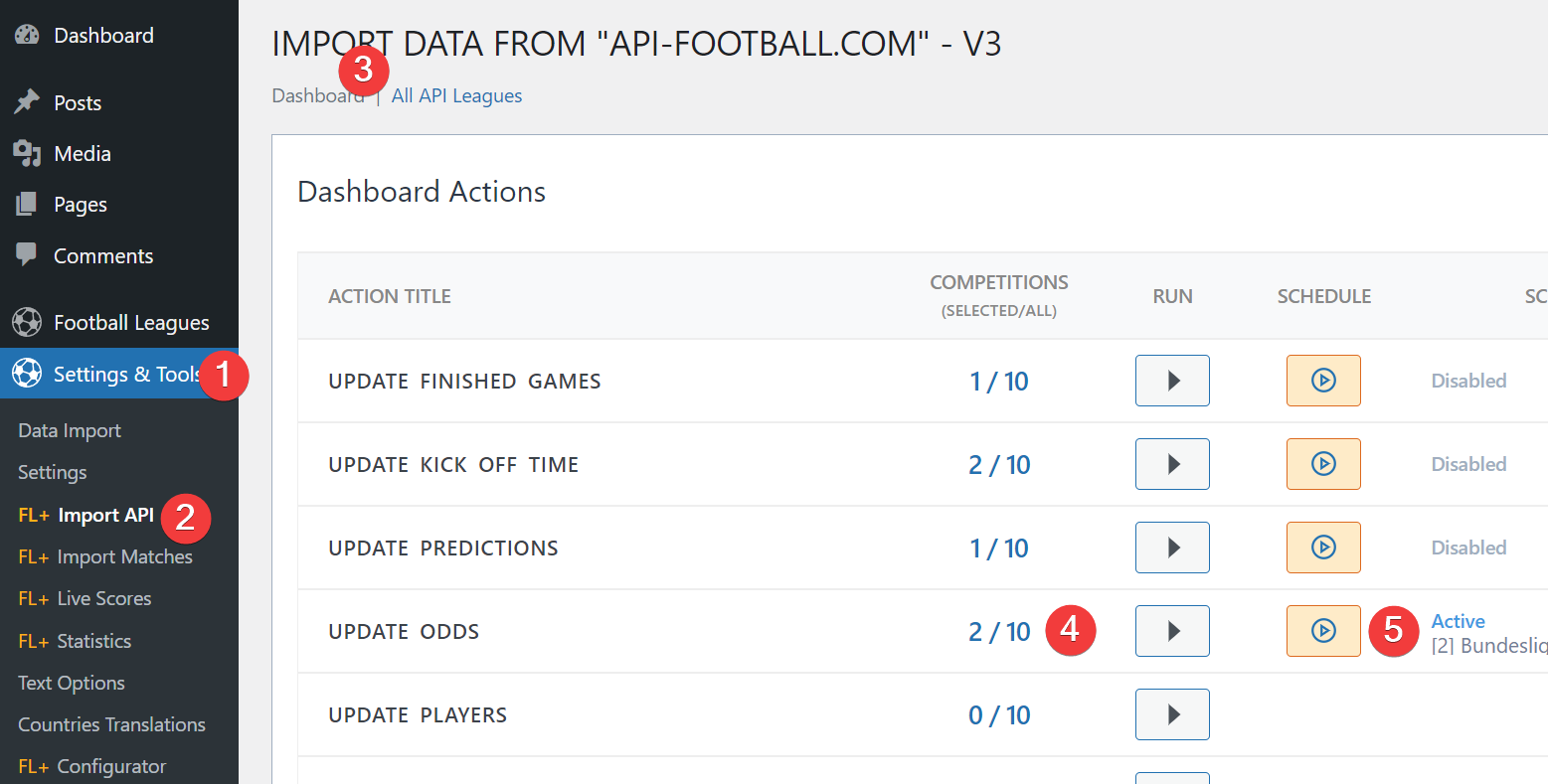Image resolution: width=1548 pixels, height=784 pixels.
Task: Open Countries Translations settings page
Action: pyautogui.click(x=111, y=724)
